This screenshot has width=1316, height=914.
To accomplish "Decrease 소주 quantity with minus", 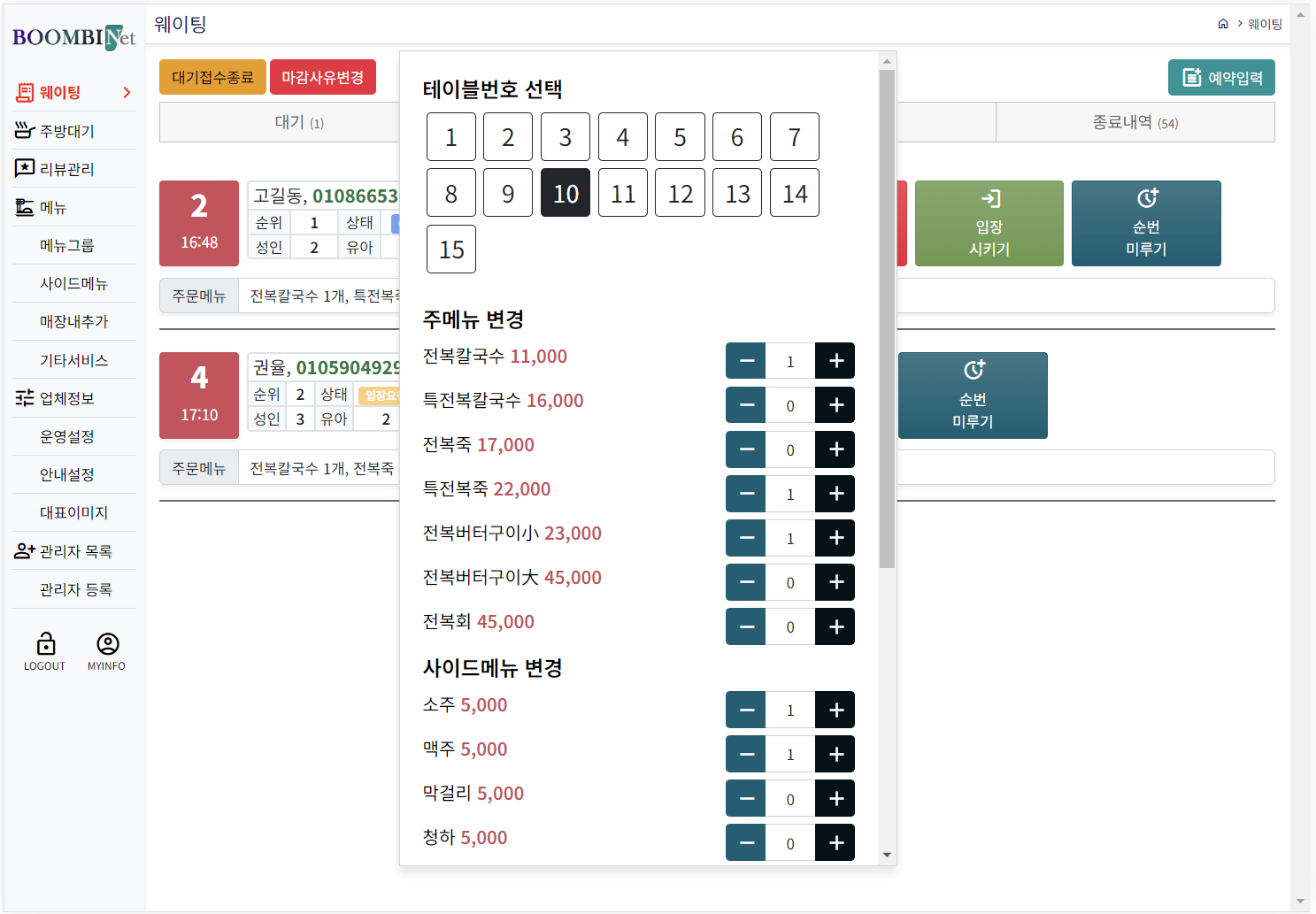I will [x=746, y=710].
